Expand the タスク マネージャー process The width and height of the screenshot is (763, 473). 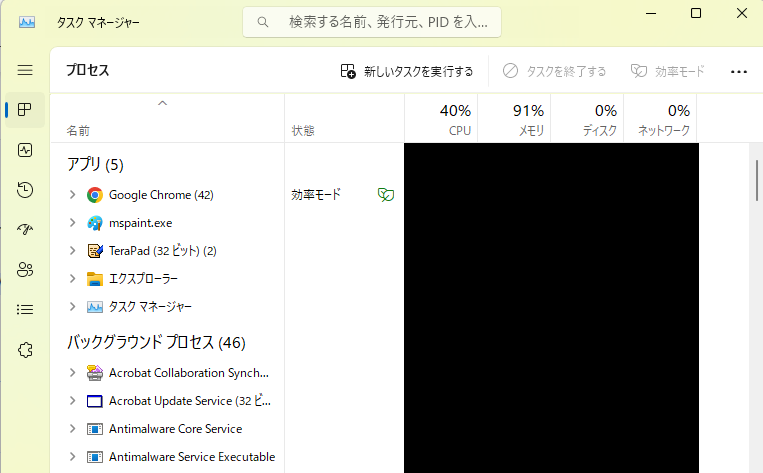(x=73, y=307)
